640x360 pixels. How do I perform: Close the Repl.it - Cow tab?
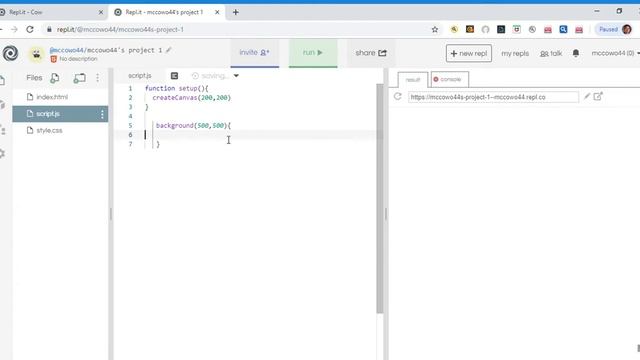click(x=101, y=12)
